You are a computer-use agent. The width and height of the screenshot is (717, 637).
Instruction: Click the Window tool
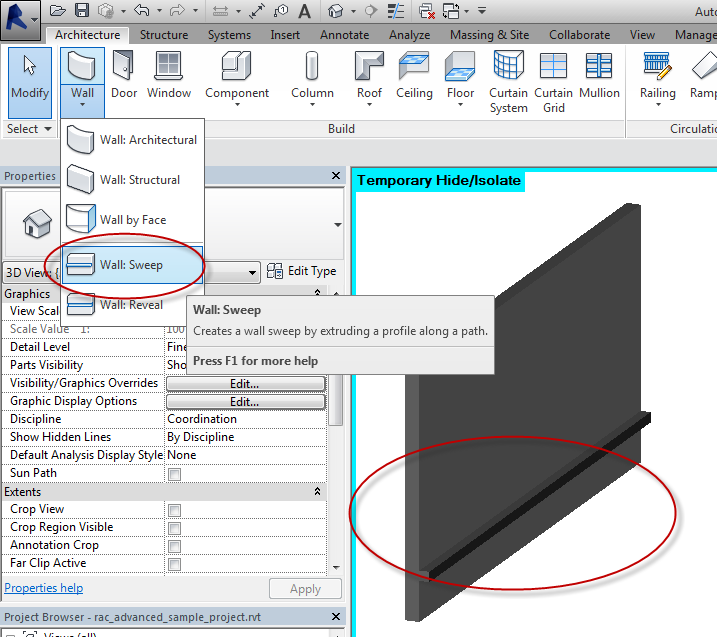tap(169, 75)
